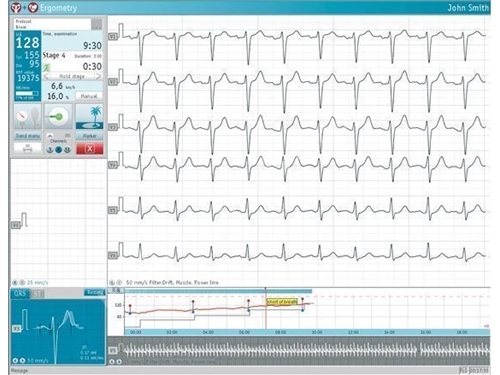
Task: Click the heart rate value 128
Action: click(x=27, y=43)
